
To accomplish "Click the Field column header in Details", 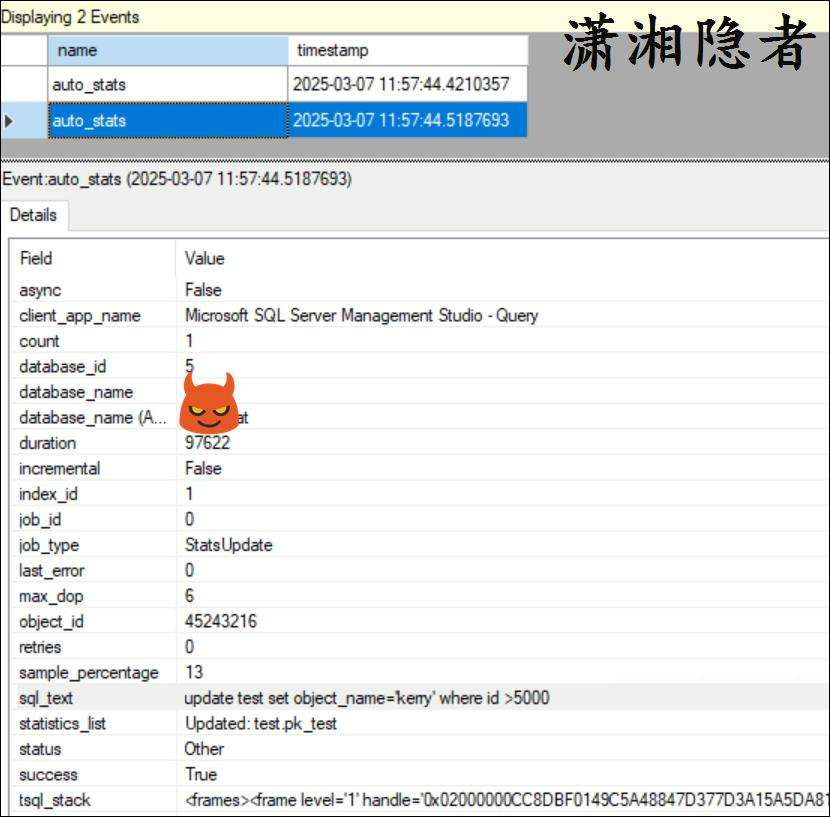I will coord(36,258).
